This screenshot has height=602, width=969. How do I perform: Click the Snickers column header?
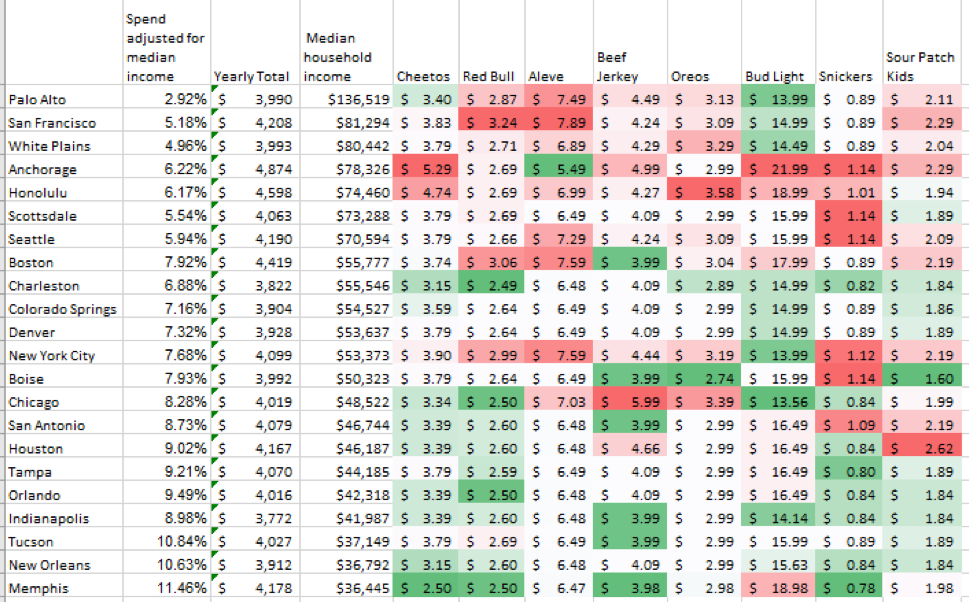tap(849, 43)
